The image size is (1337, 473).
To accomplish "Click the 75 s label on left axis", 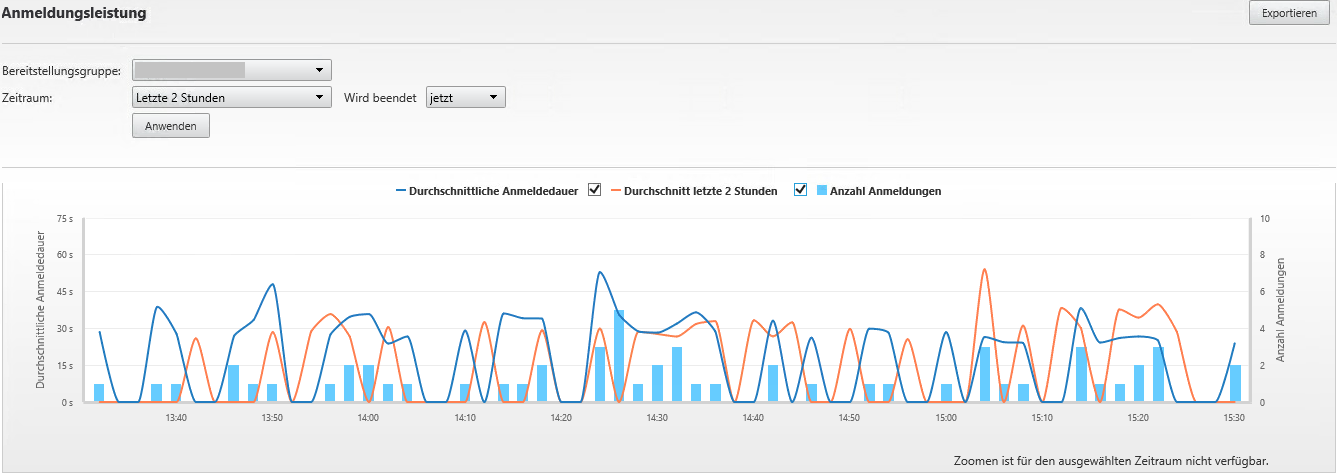I will (x=65, y=218).
